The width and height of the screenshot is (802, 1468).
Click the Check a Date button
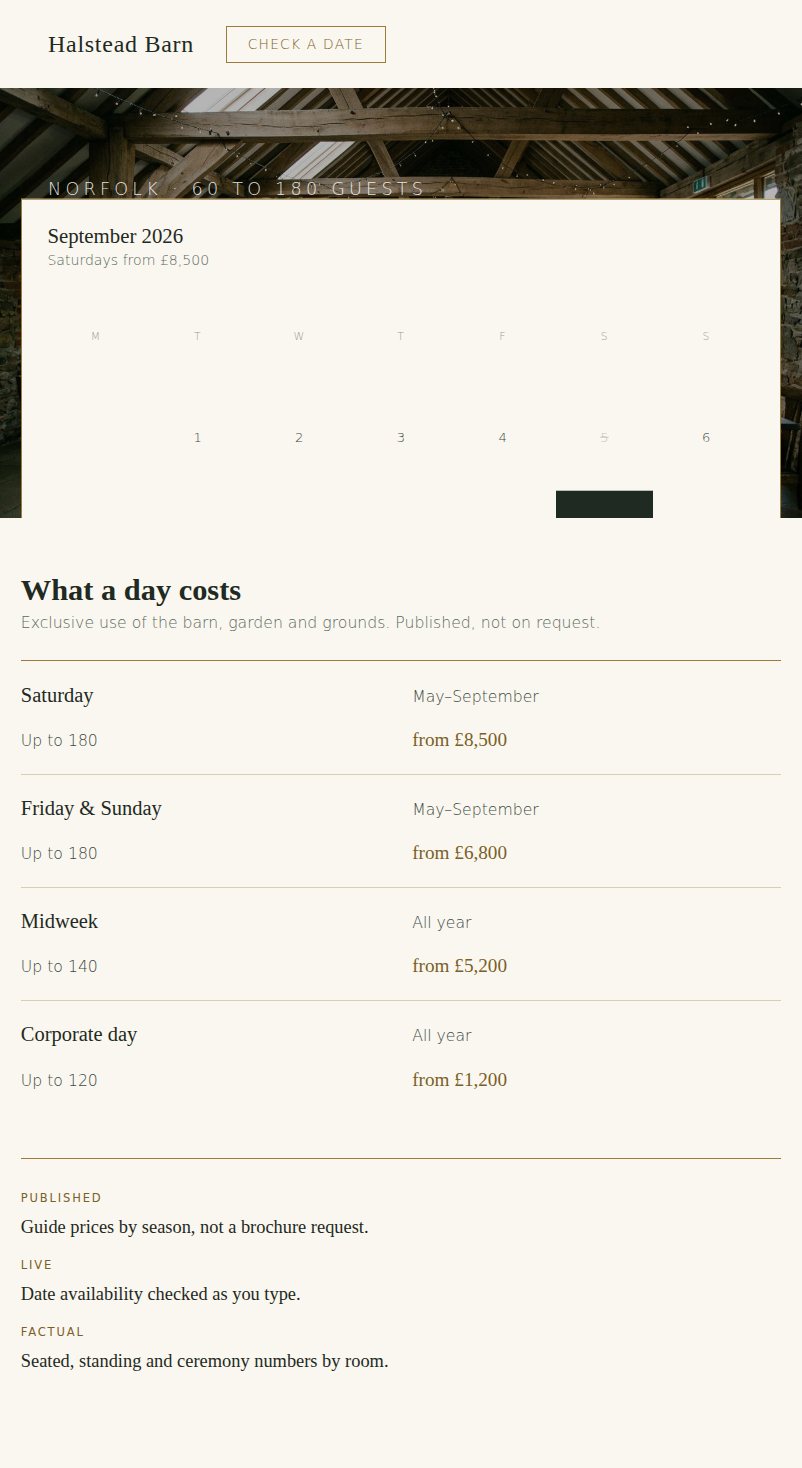coord(306,44)
